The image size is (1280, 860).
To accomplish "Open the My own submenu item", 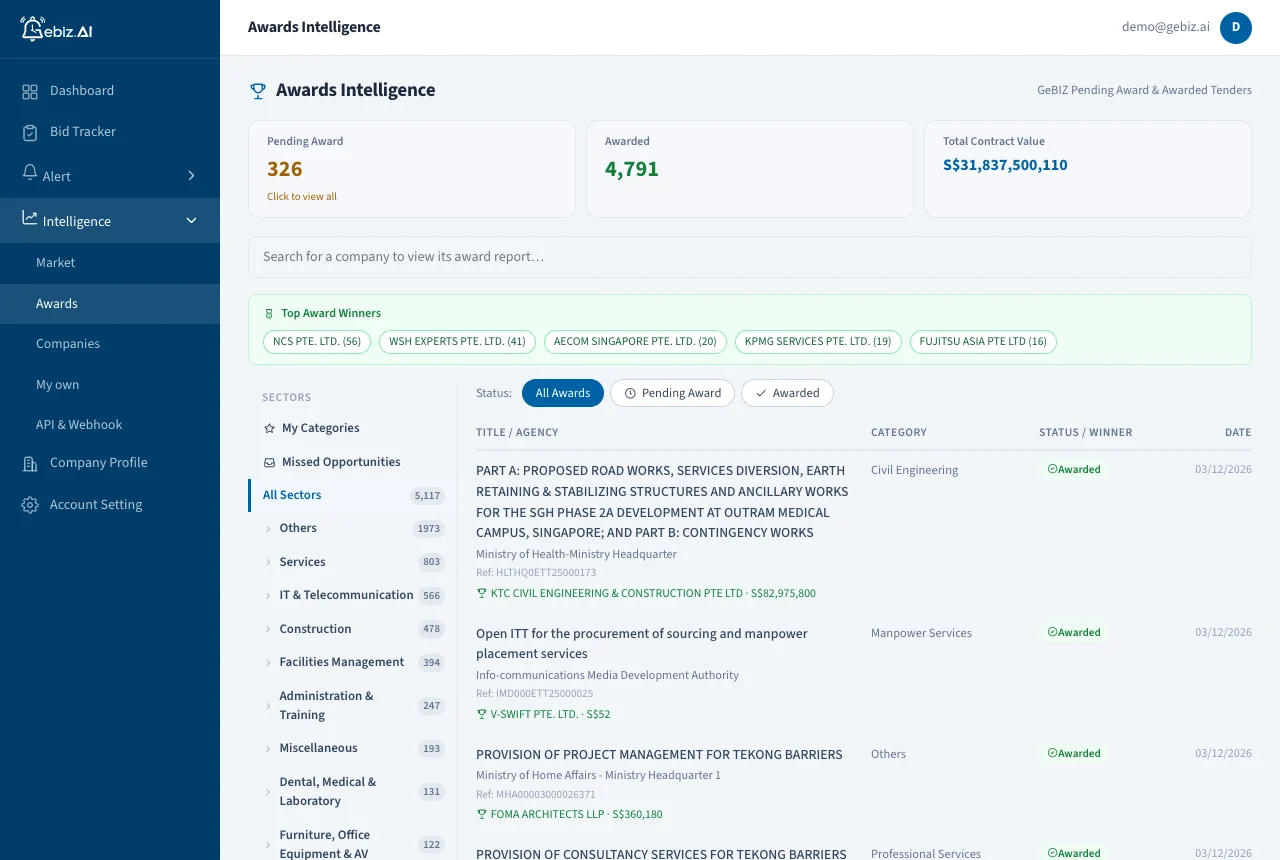I will 110,385.
